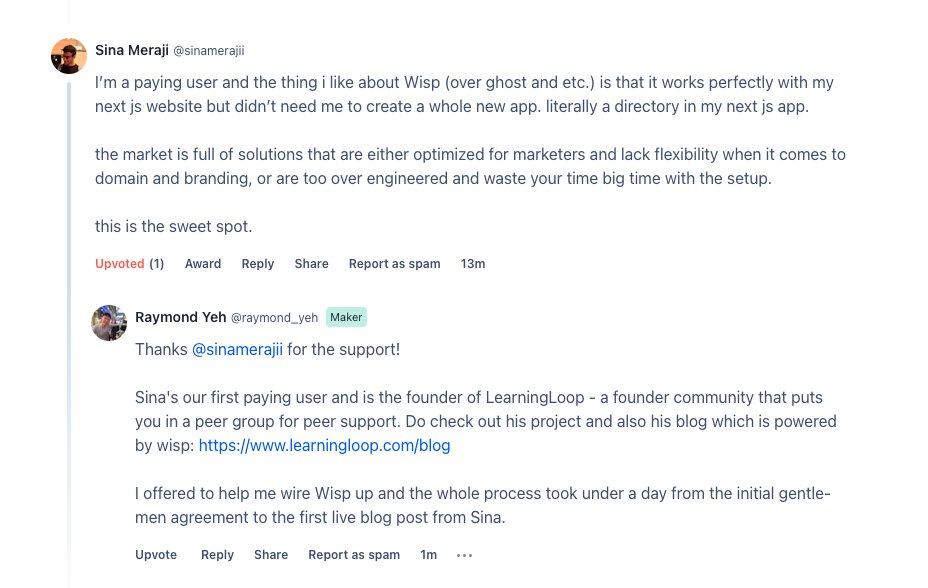Image resolution: width=928 pixels, height=588 pixels.
Task: Report Raymond's reply as spam
Action: tap(354, 555)
